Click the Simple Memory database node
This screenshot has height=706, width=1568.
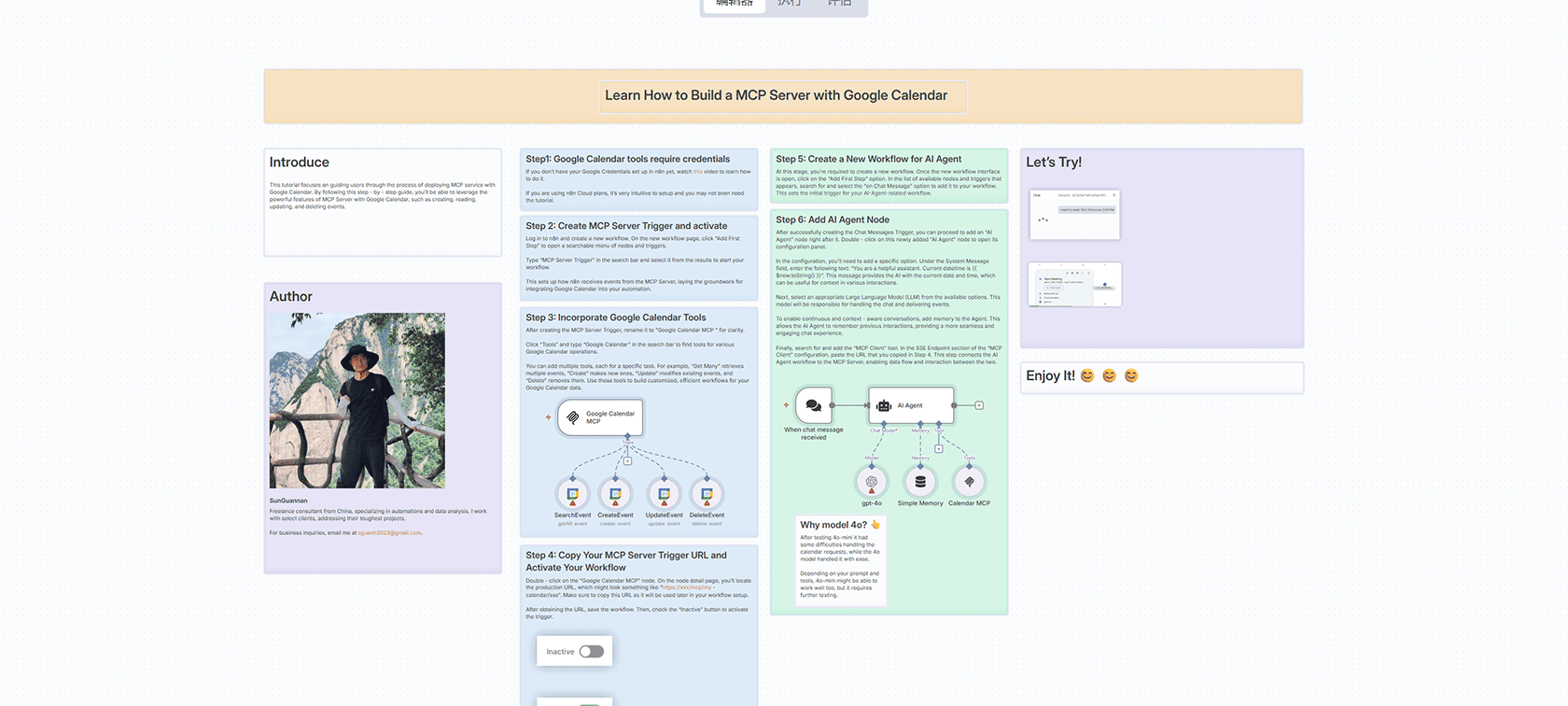point(920,482)
